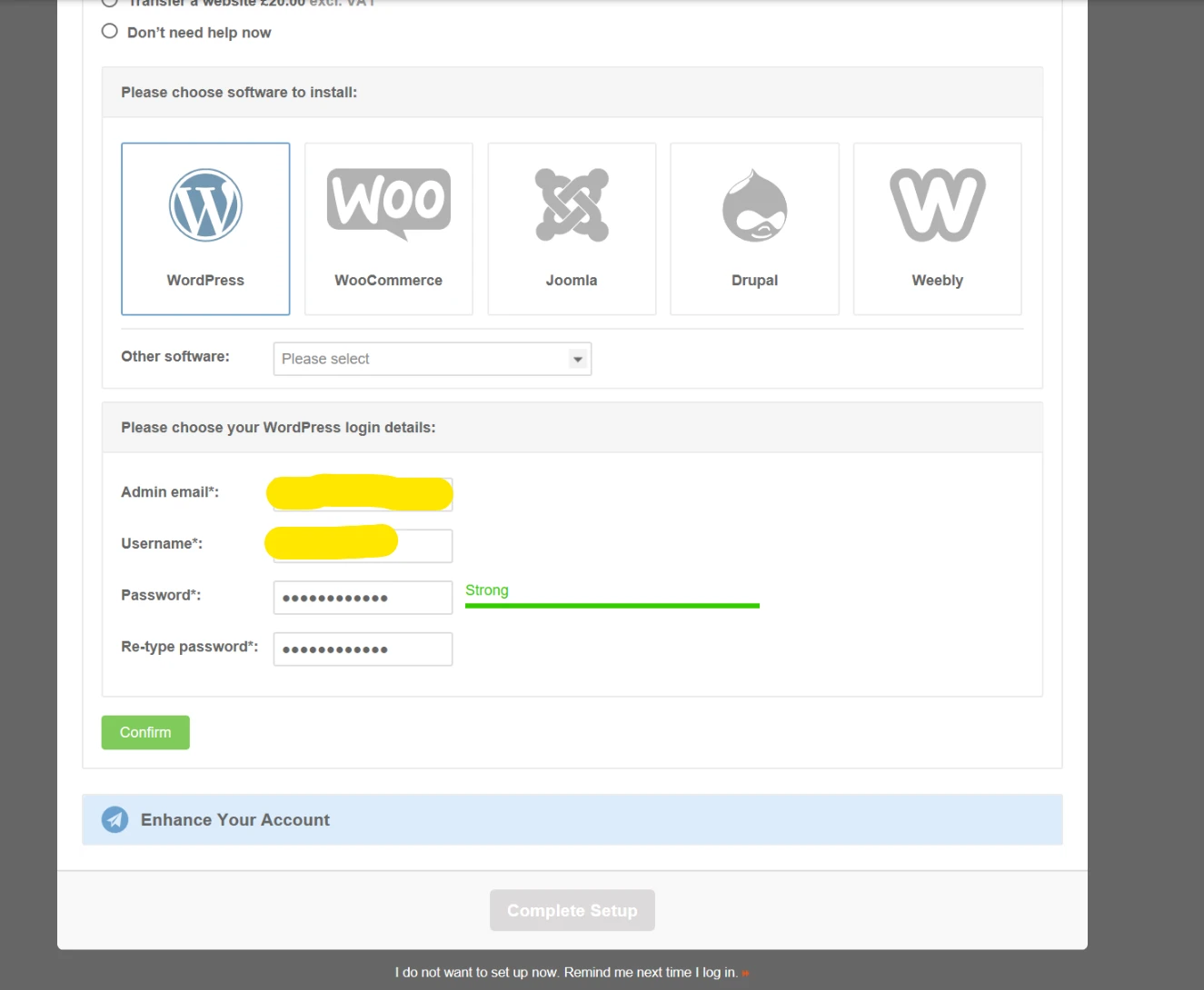Click the 'Other software:' label
The image size is (1204, 990).
pyautogui.click(x=175, y=357)
